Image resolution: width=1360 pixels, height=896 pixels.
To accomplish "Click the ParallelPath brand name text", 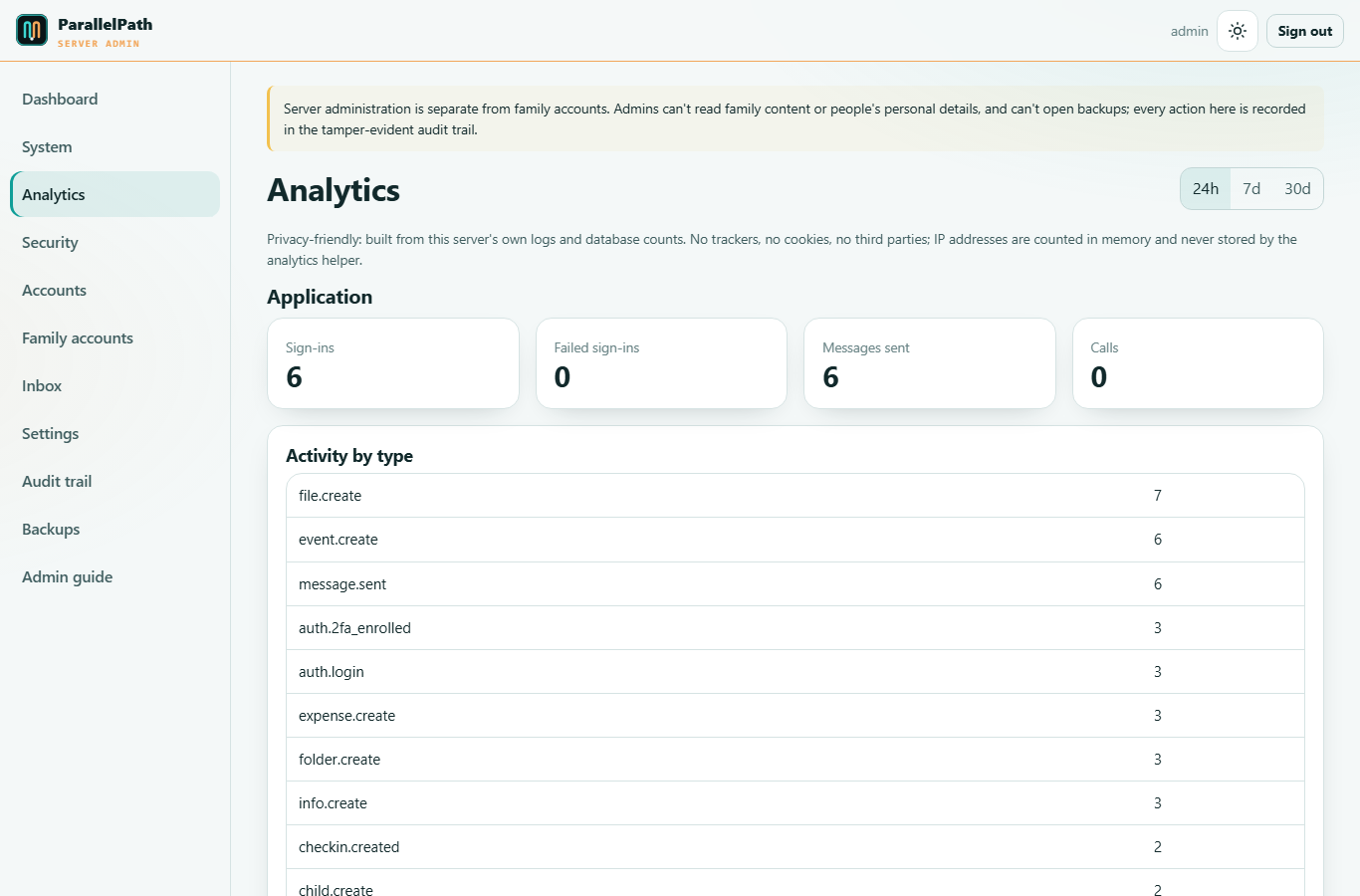I will pos(106,24).
